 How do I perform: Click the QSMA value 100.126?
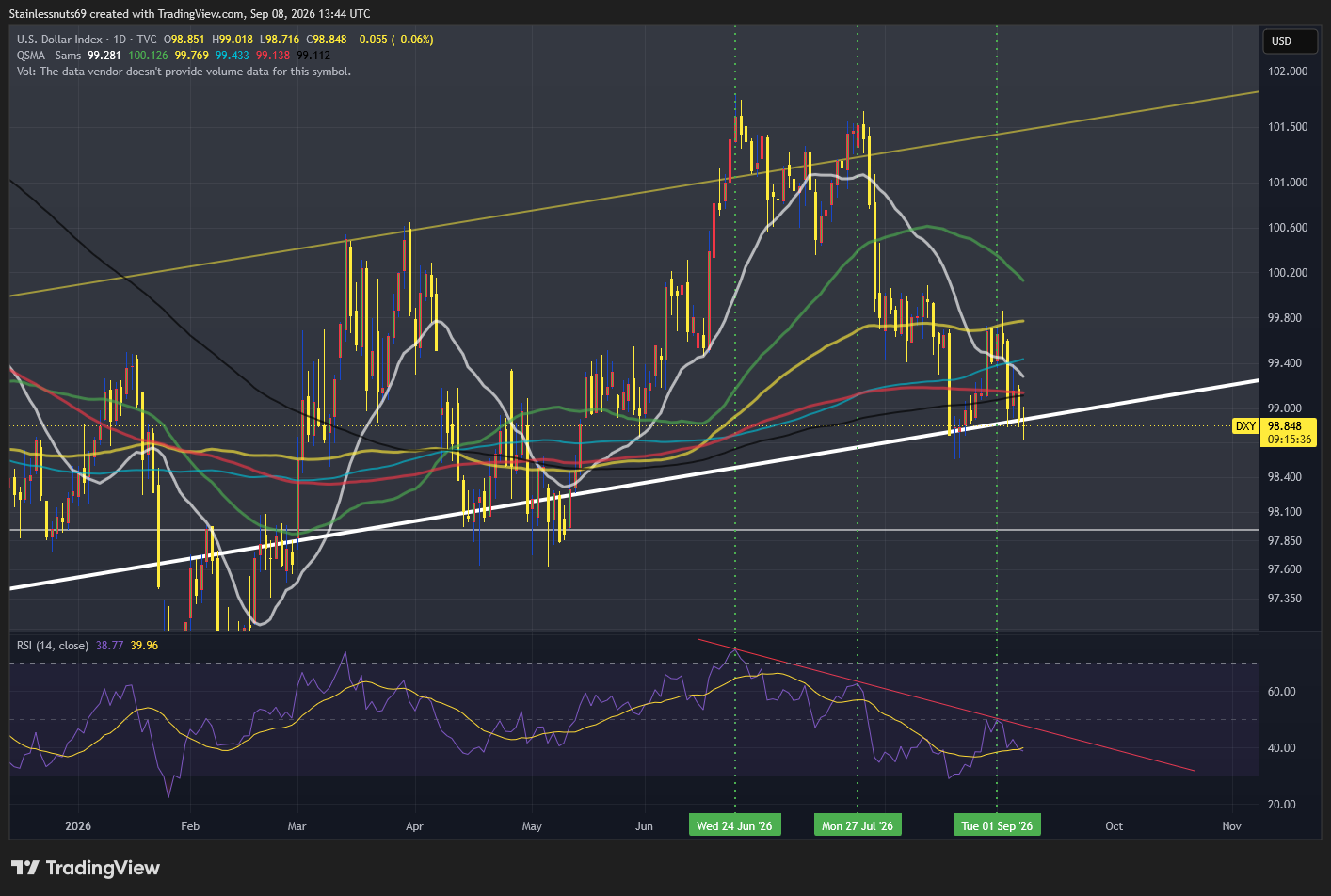tap(149, 56)
